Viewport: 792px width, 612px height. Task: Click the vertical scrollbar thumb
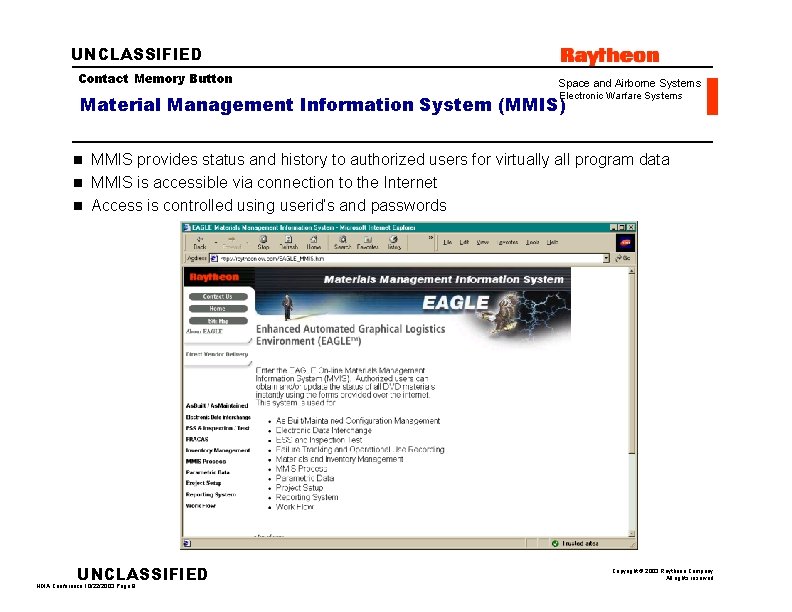[x=631, y=365]
